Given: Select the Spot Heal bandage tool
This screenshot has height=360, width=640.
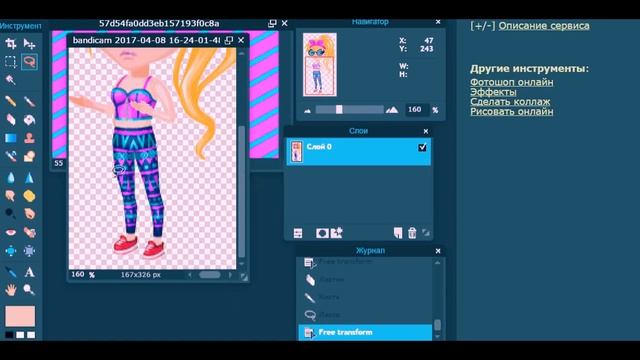Looking at the screenshot, I should click(x=29, y=232).
